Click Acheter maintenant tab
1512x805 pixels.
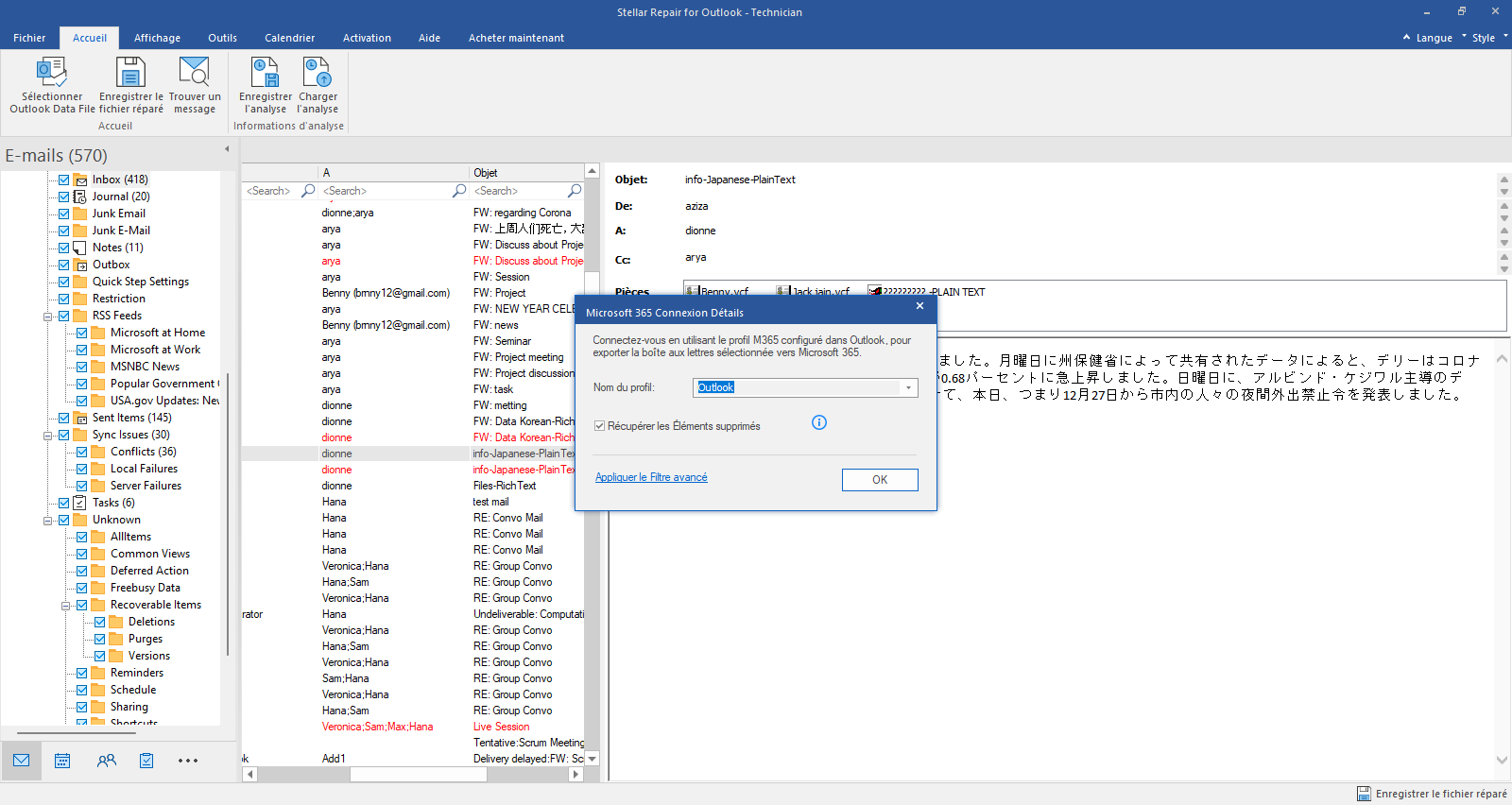[516, 38]
